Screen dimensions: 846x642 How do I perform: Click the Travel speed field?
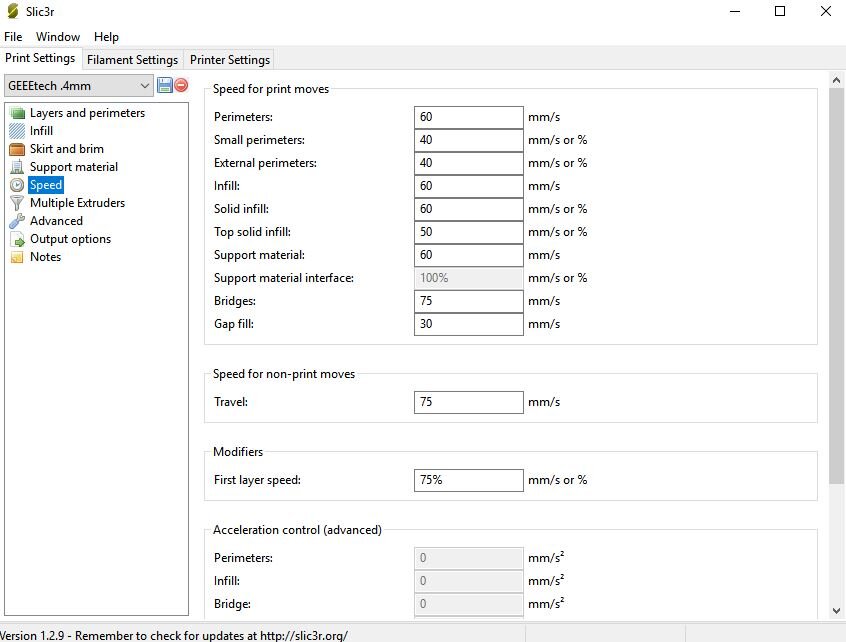[468, 402]
